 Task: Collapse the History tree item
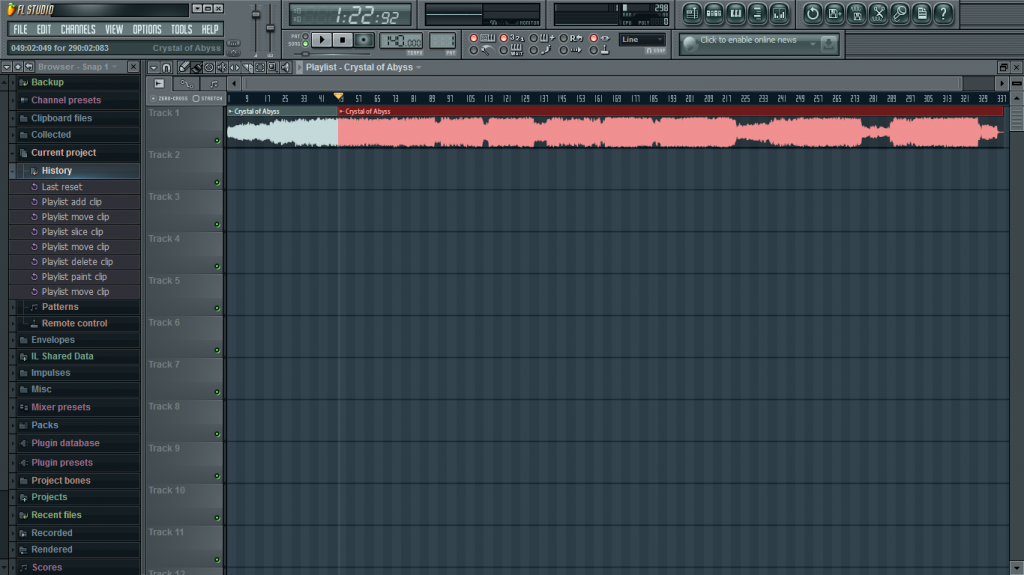tap(12, 171)
